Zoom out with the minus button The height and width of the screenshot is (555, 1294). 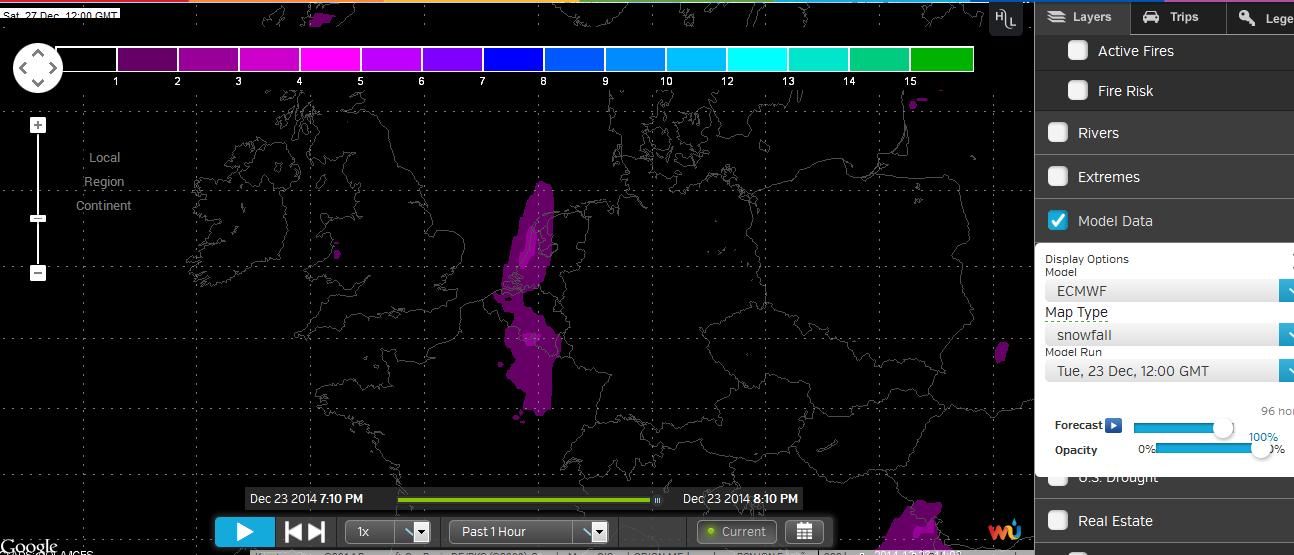pyautogui.click(x=38, y=273)
